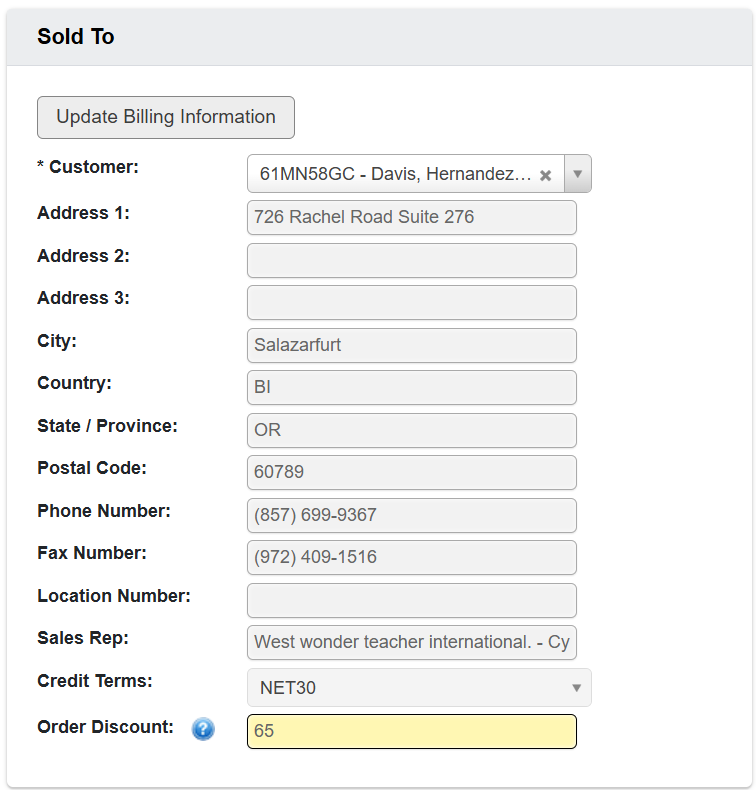Click the City field containing Salazarfurt
The image size is (756, 790).
[411, 346]
